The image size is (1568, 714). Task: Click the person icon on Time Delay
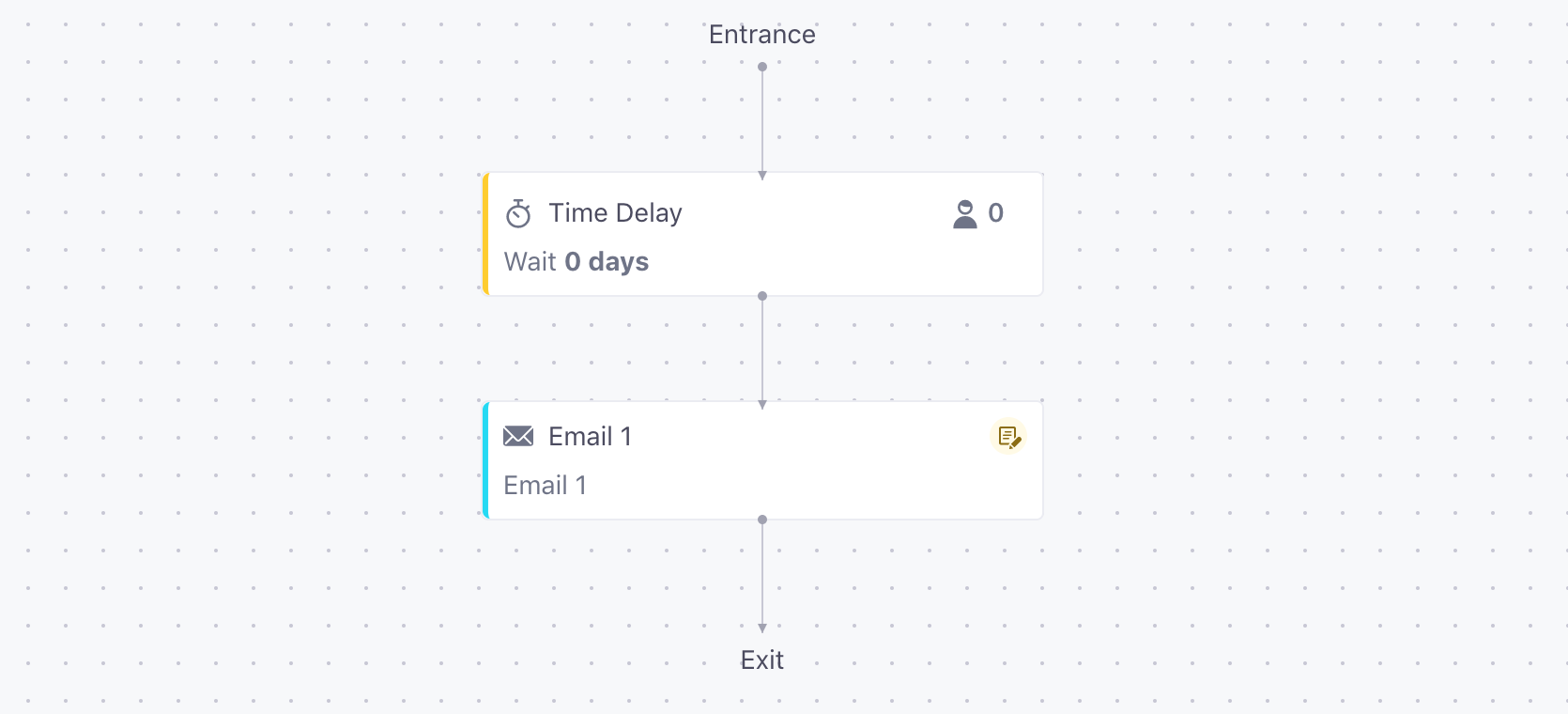(965, 214)
